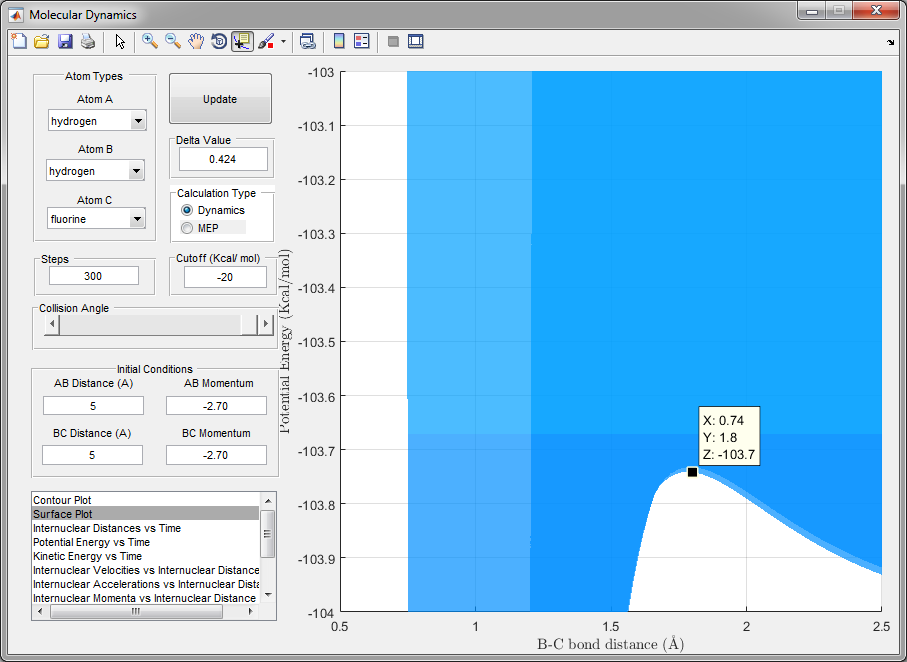Select Internuclear Velocities vs Internuclear Distance
This screenshot has height=662, width=907.
[146, 570]
